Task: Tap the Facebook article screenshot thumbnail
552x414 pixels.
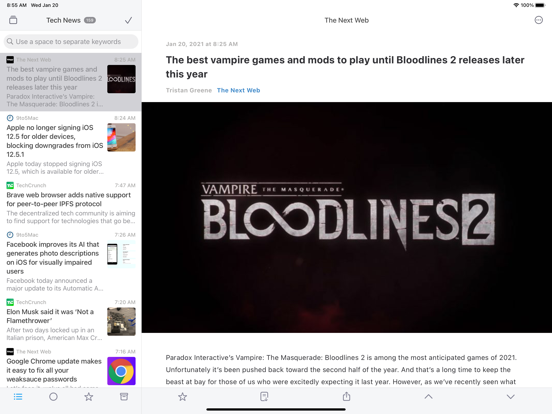Action: click(121, 254)
